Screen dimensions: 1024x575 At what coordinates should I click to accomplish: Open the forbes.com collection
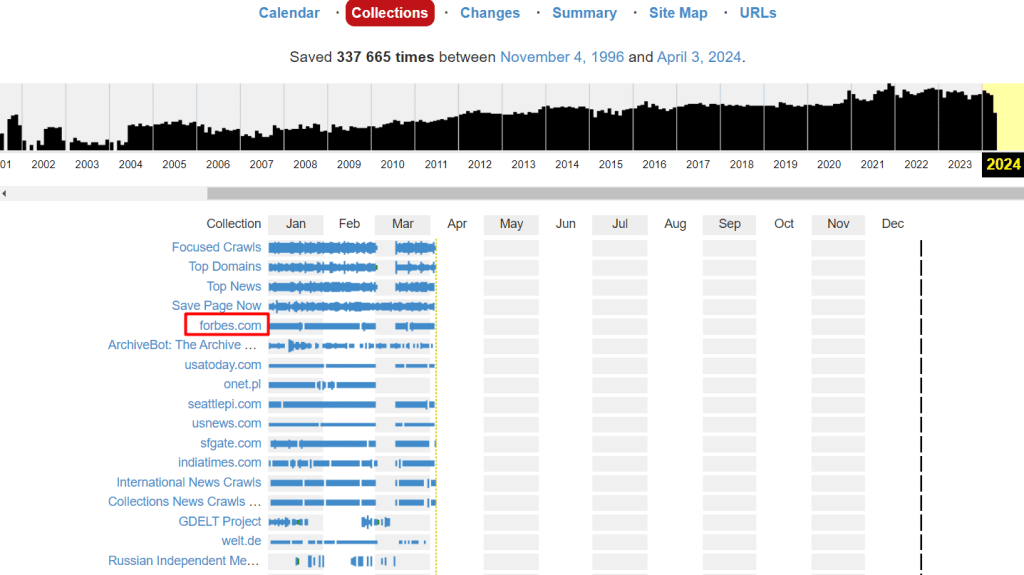[230, 325]
